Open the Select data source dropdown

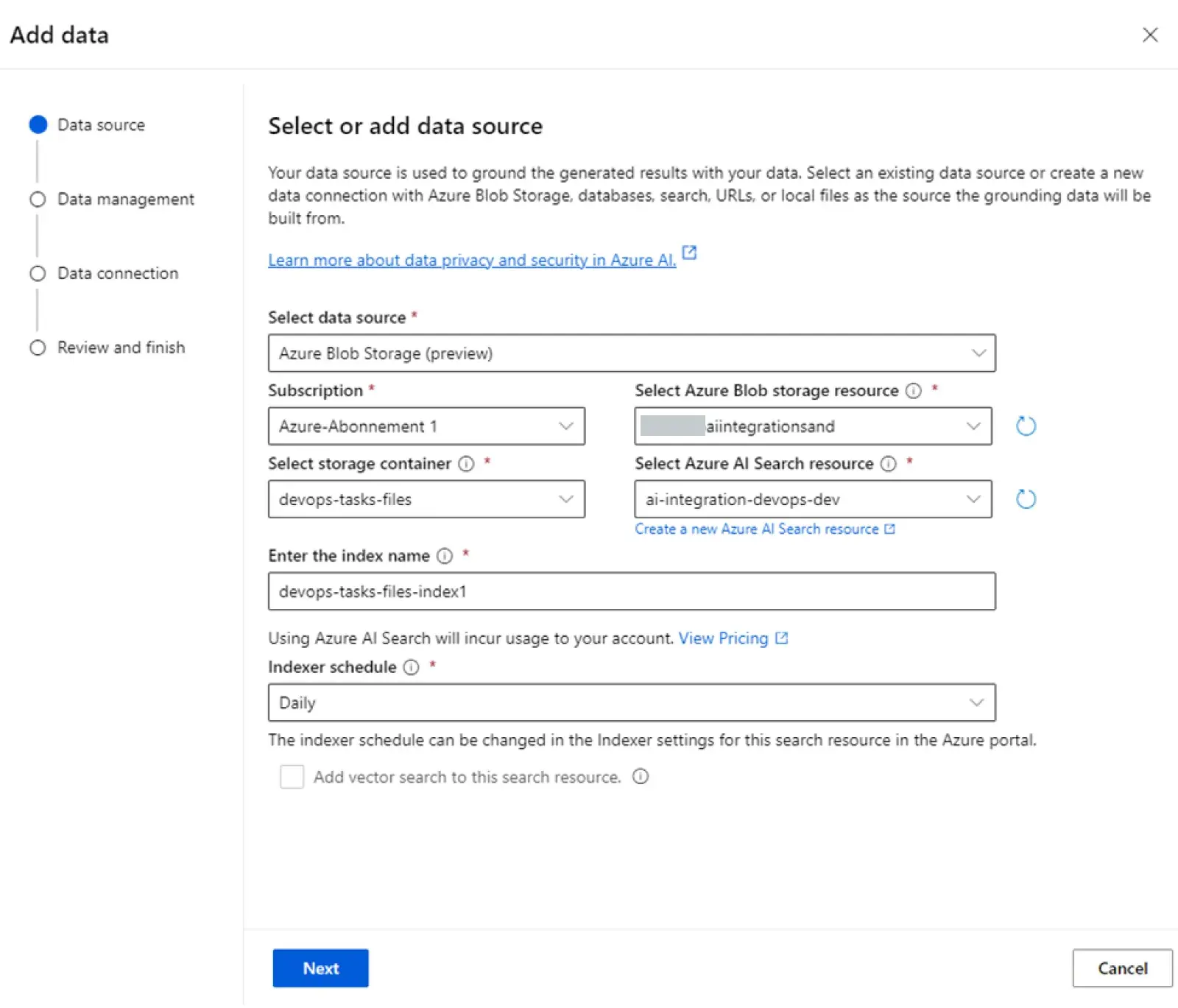632,353
